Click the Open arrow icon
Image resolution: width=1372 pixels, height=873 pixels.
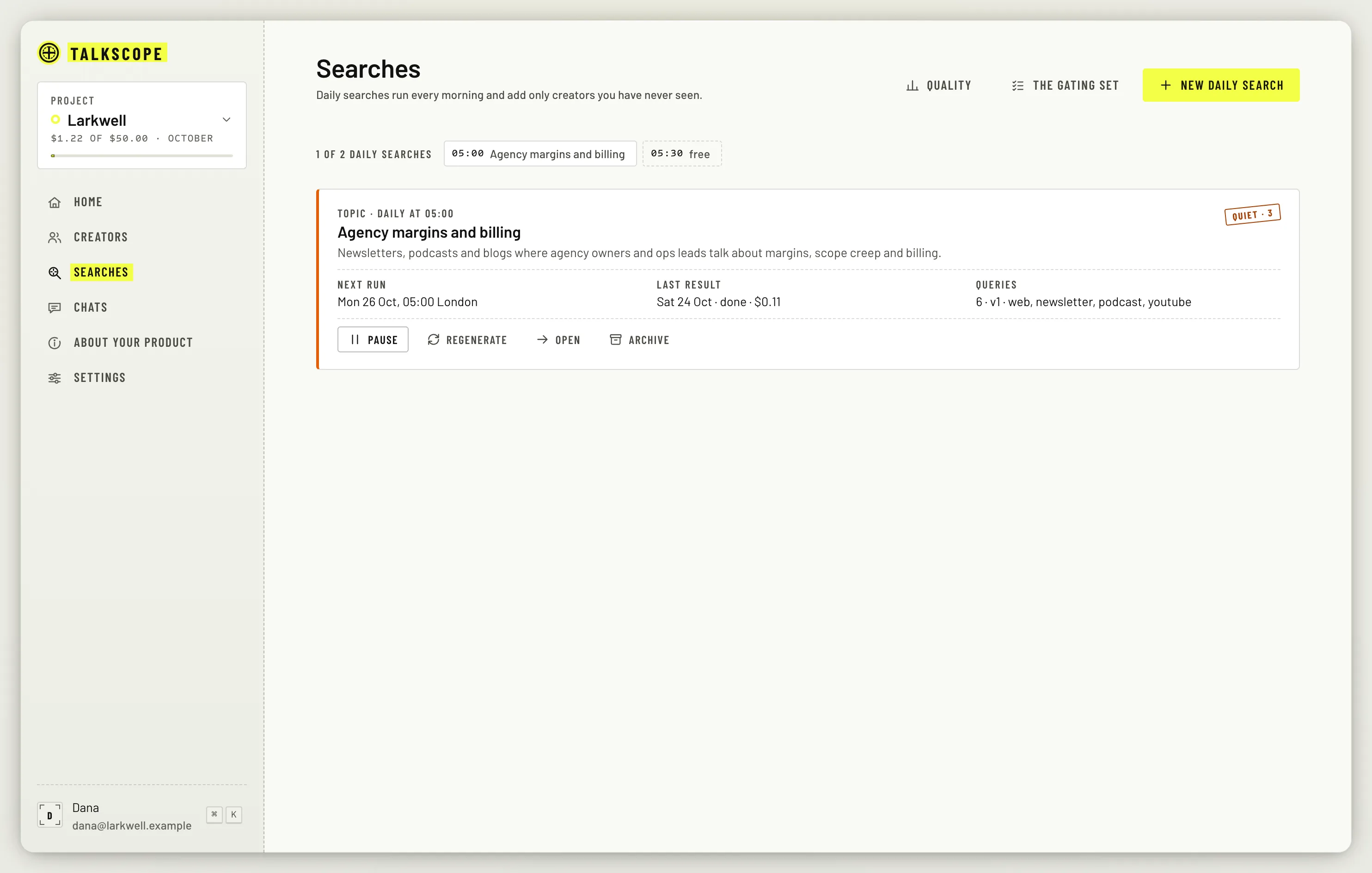542,339
